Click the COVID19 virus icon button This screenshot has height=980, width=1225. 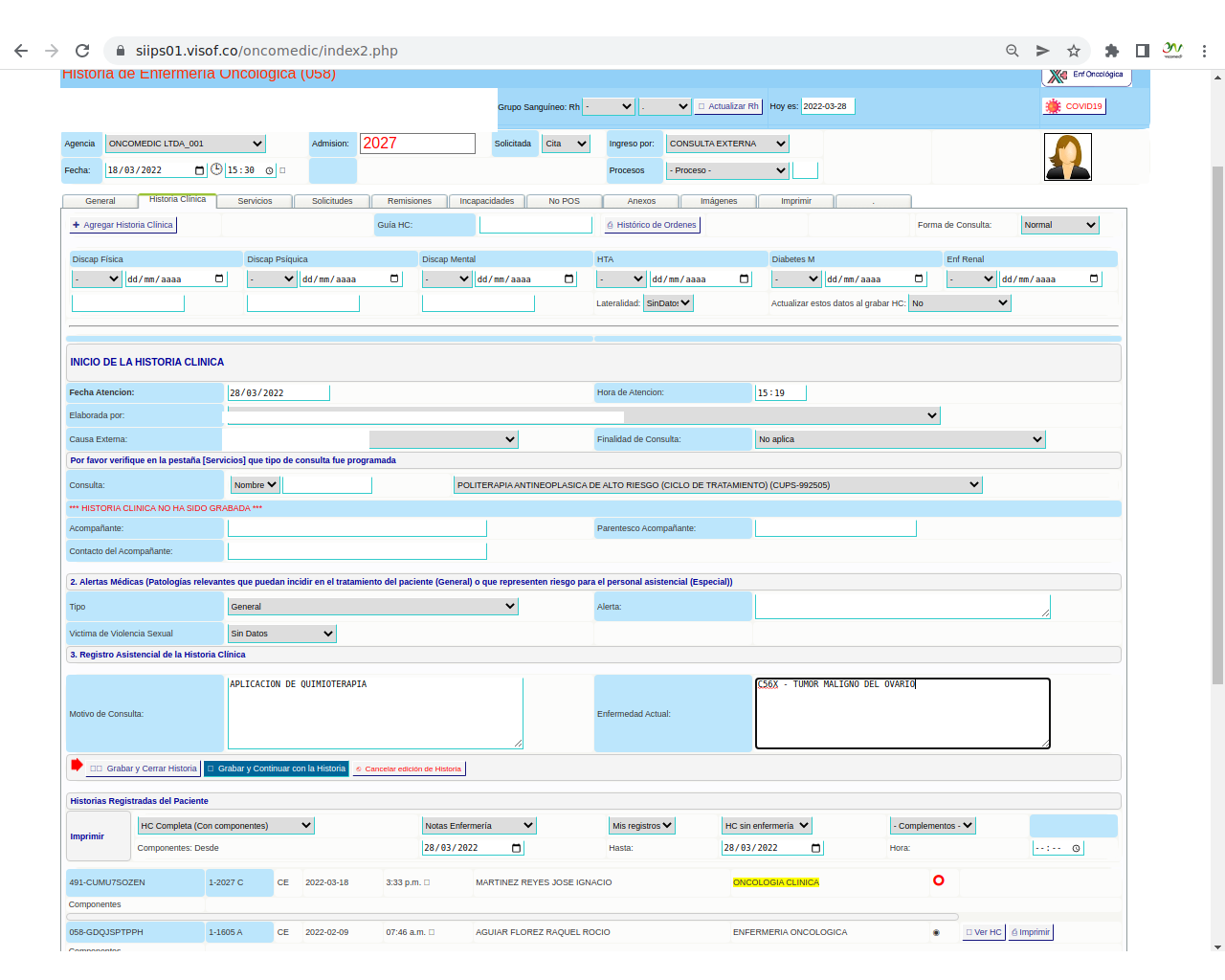1054,106
